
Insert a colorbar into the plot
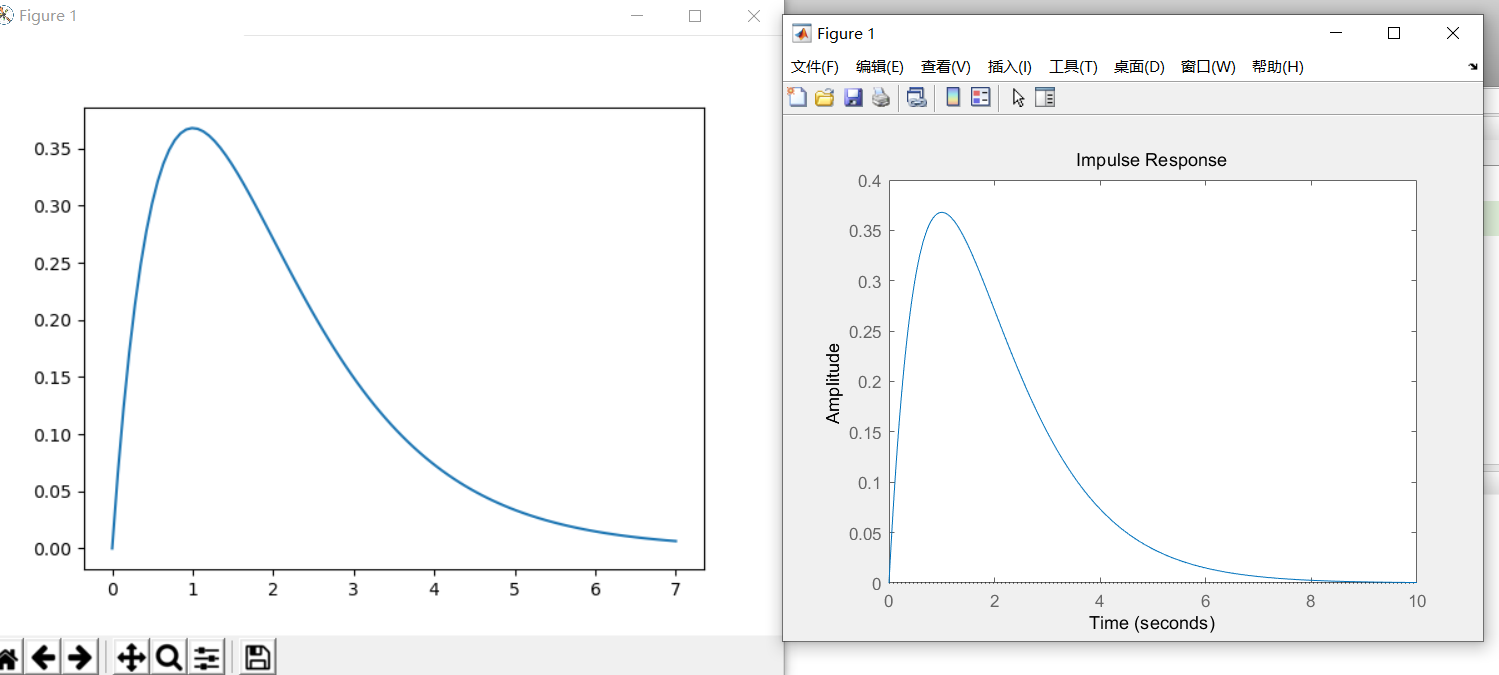point(951,97)
